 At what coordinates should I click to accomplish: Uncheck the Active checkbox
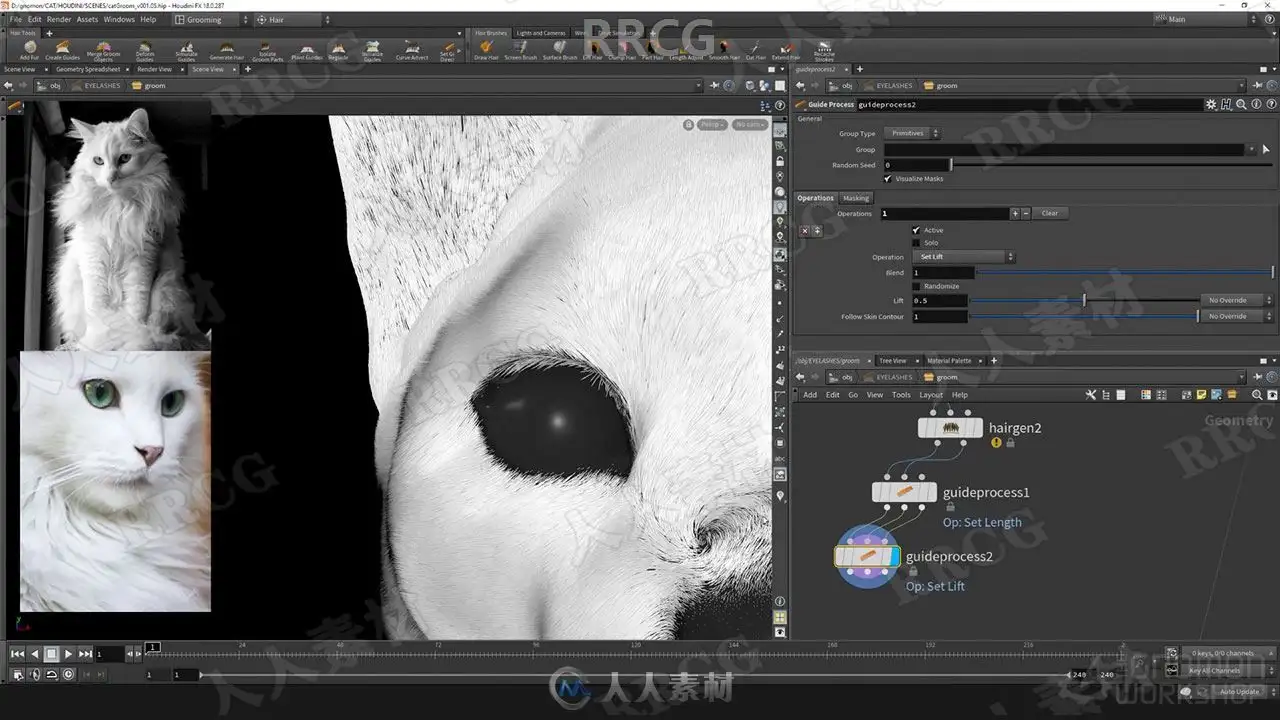[916, 230]
